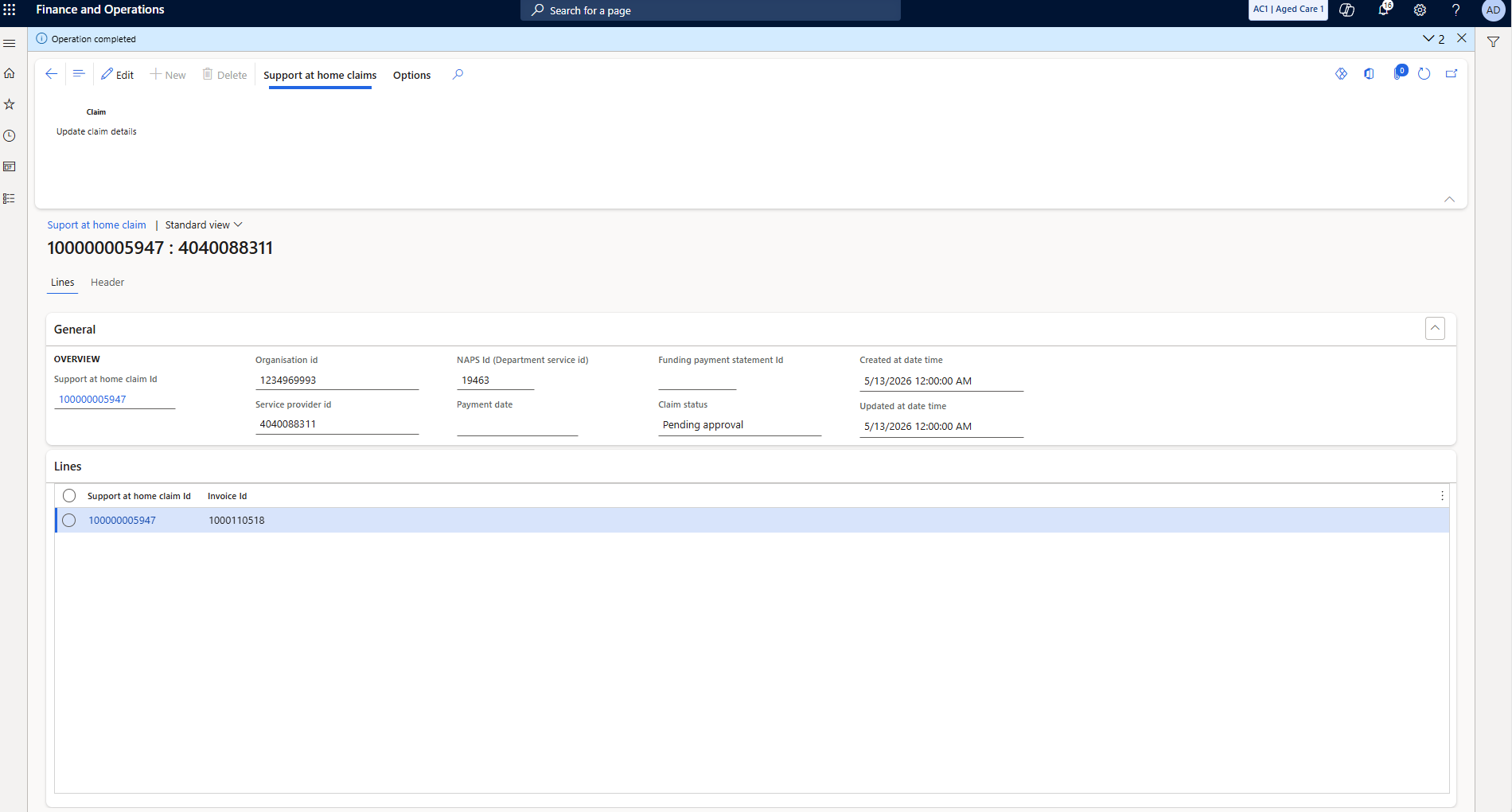This screenshot has height=812, width=1512.
Task: Click the information icon in message bar
Action: (41, 38)
